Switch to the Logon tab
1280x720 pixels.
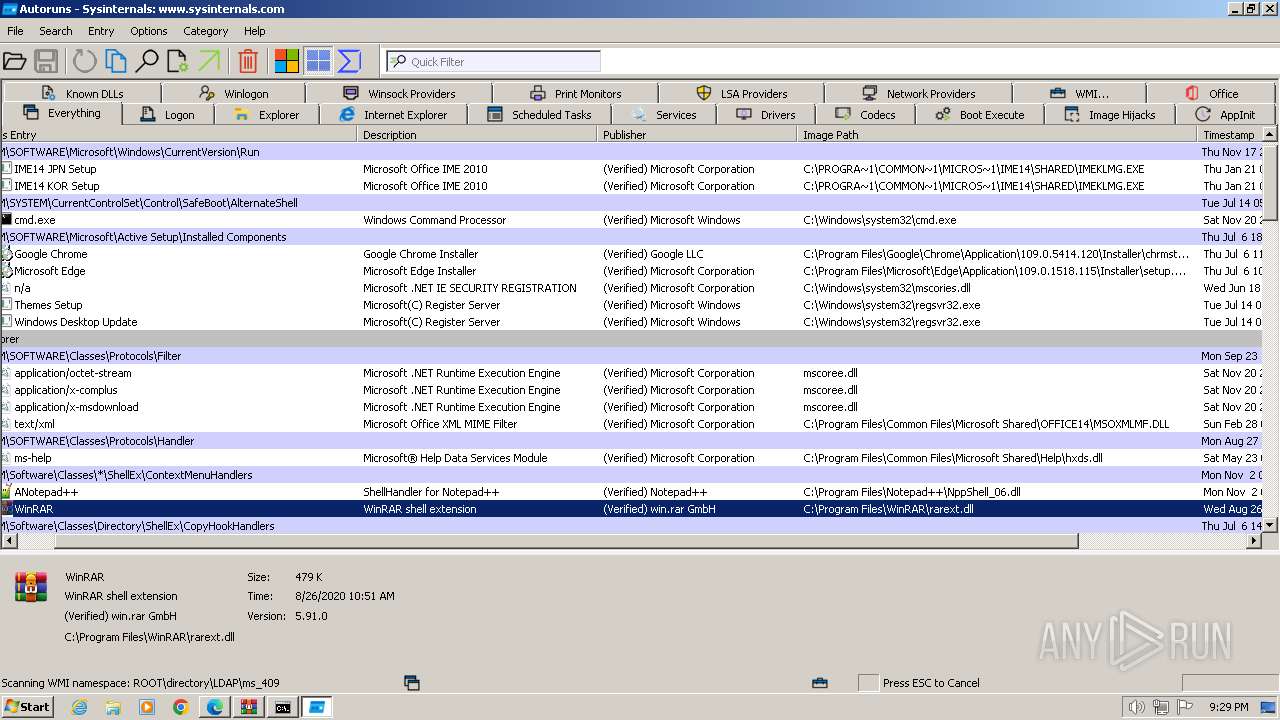(169, 114)
